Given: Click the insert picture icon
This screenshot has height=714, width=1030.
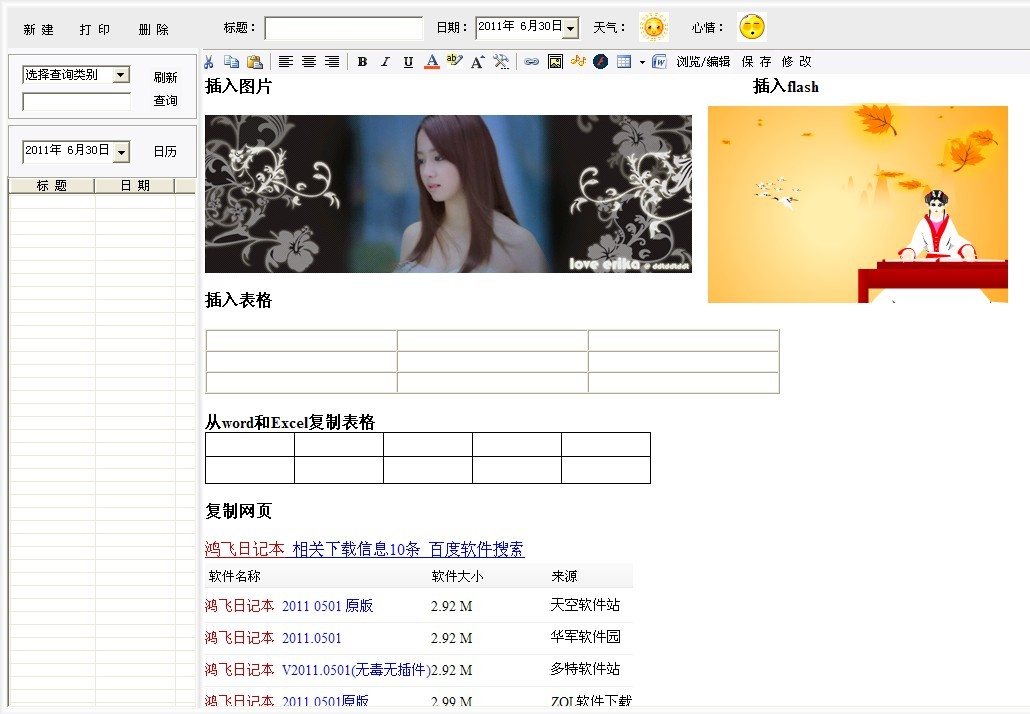Looking at the screenshot, I should (x=556, y=62).
